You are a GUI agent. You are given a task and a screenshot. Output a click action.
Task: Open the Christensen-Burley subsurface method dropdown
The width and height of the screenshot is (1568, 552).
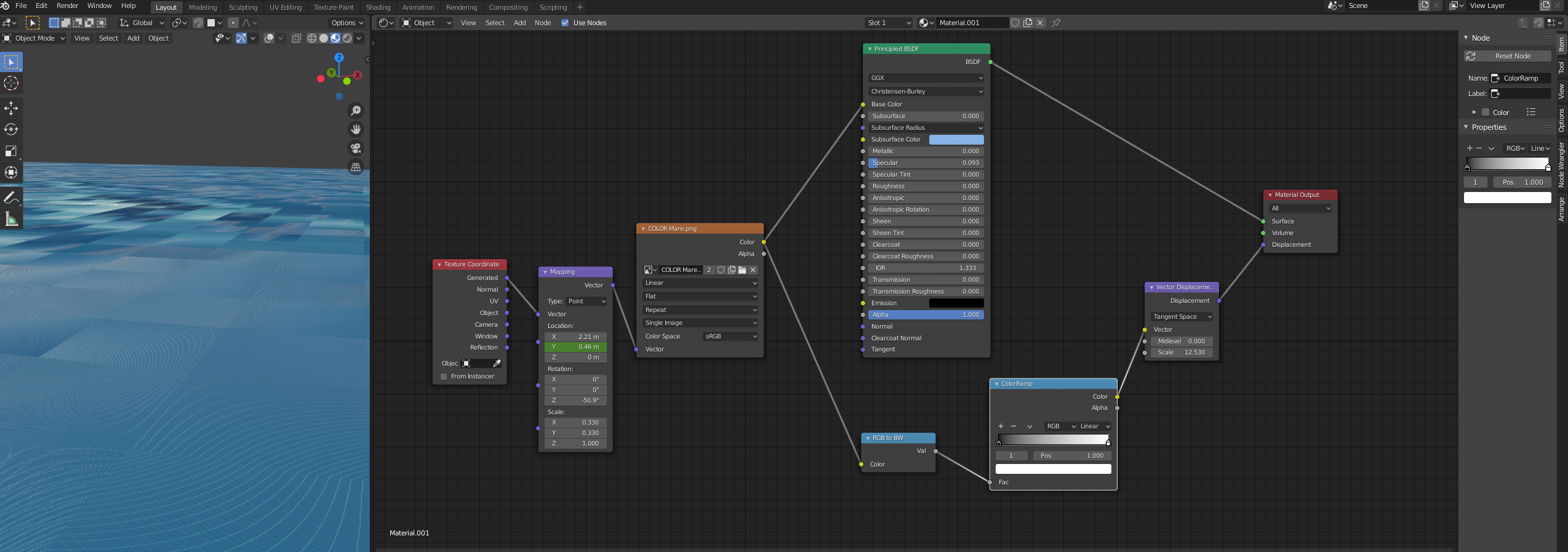point(926,91)
